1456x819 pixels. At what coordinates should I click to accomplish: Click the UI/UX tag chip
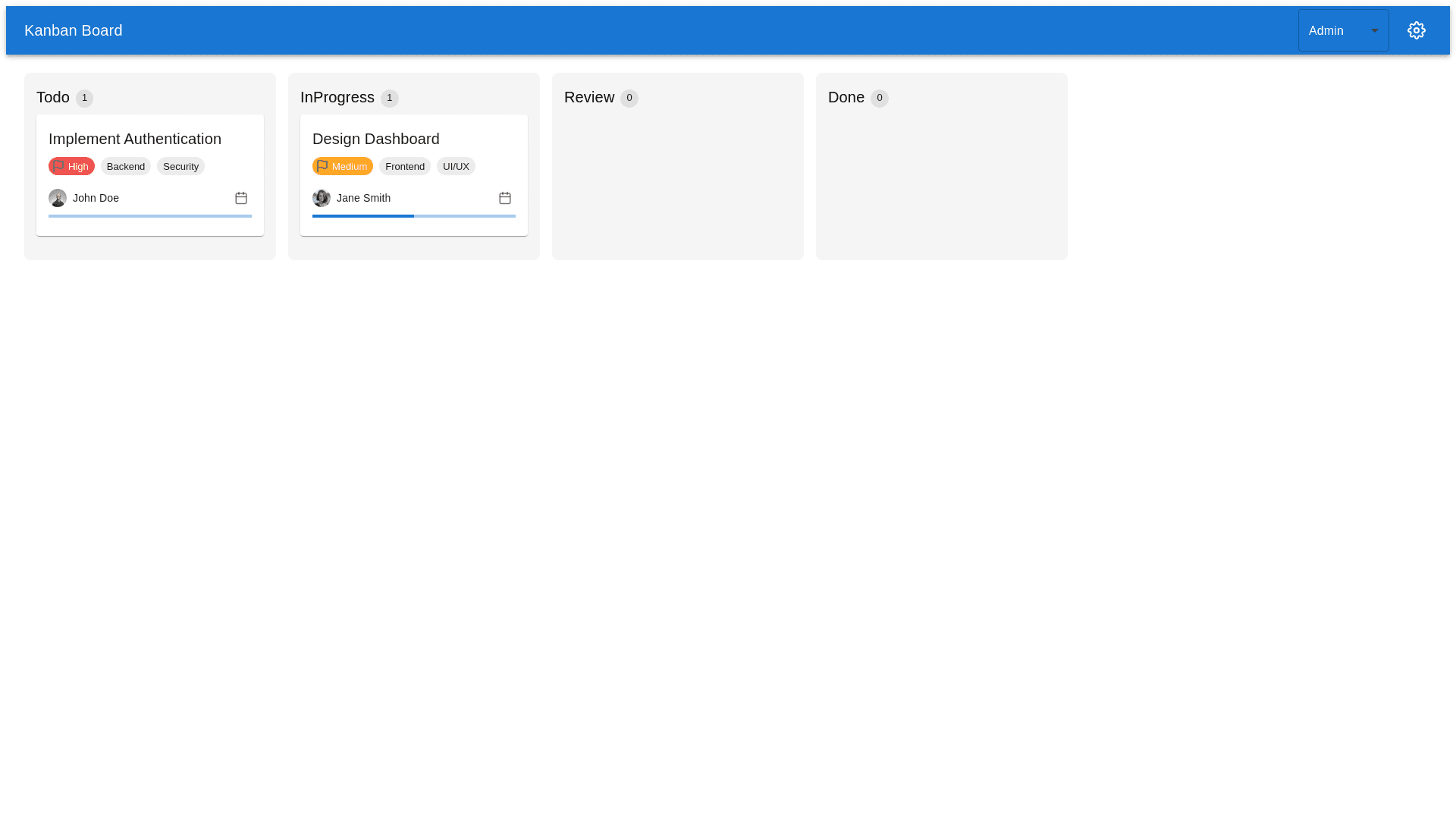click(456, 166)
